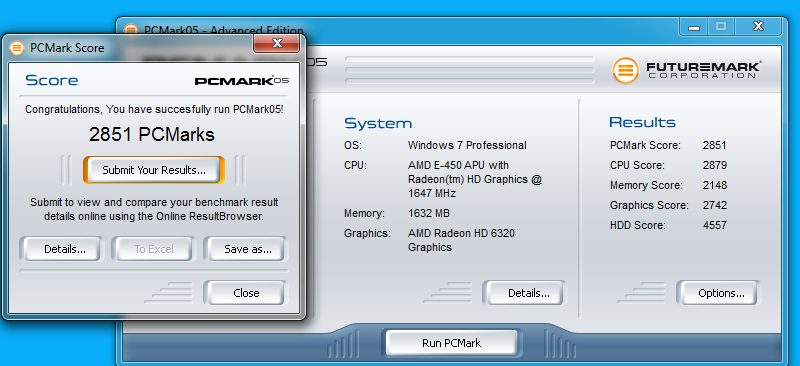Click the PCMark Score dialog title bar text
800x366 pixels.
[x=67, y=48]
